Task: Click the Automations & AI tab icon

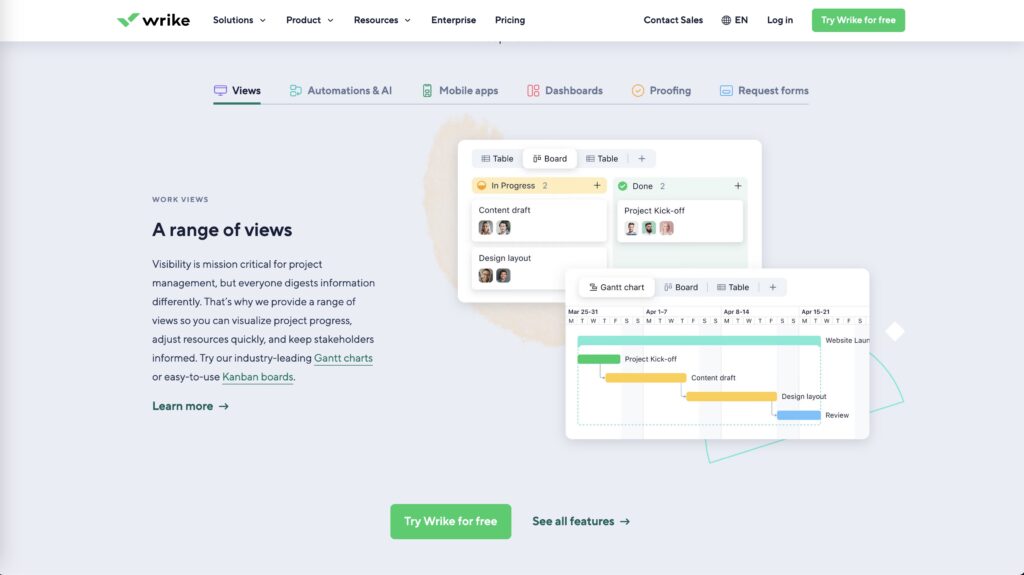Action: click(x=296, y=91)
